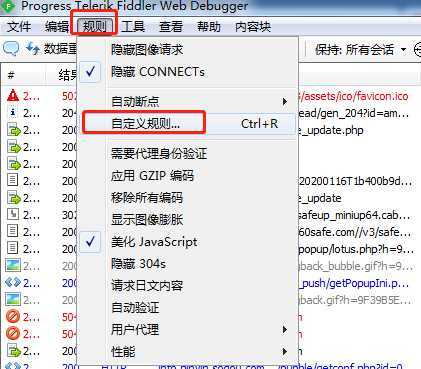Select 隐藏图像请求 menu entry

tap(187, 50)
